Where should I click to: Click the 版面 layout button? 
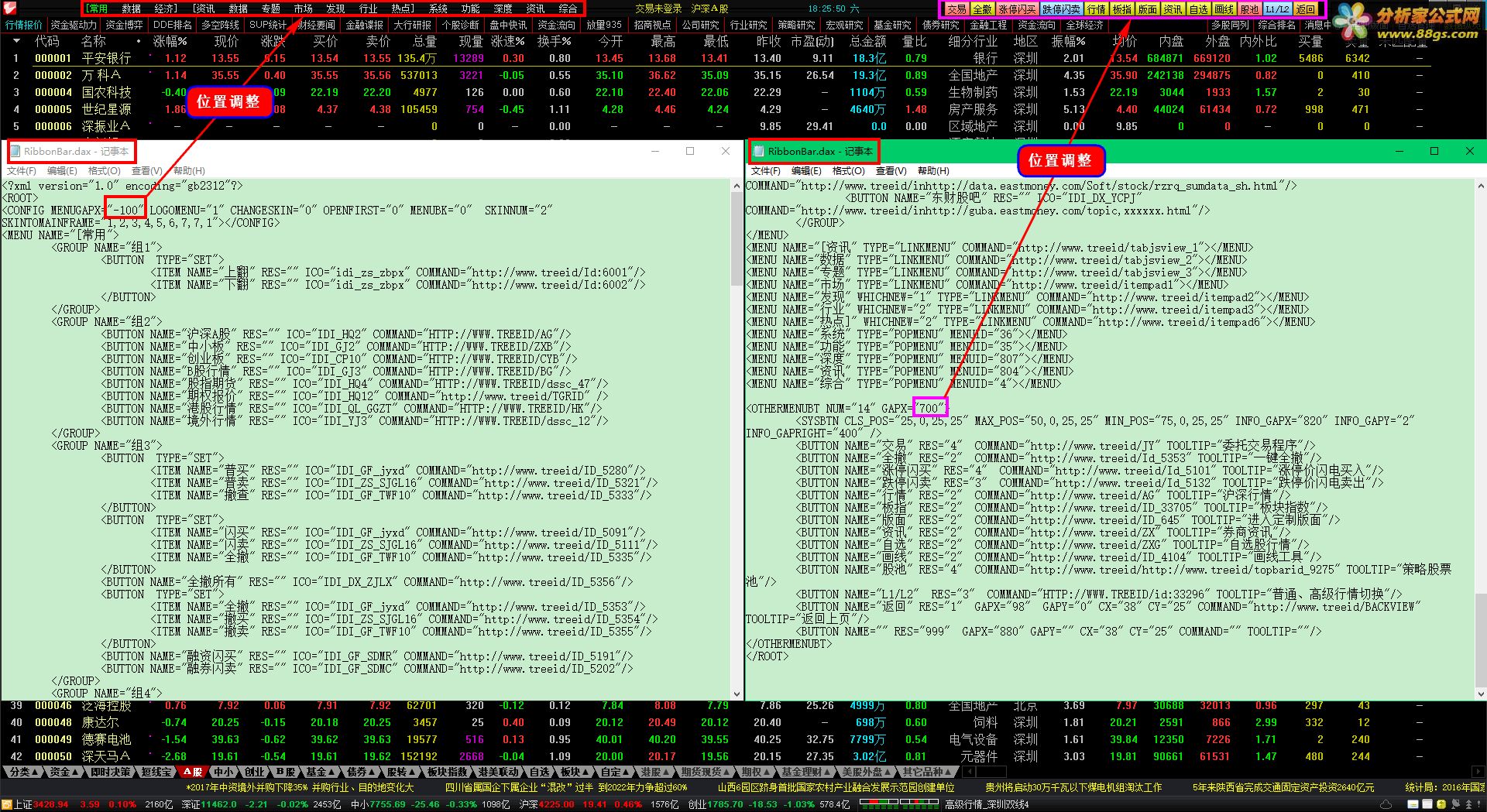point(1147,9)
